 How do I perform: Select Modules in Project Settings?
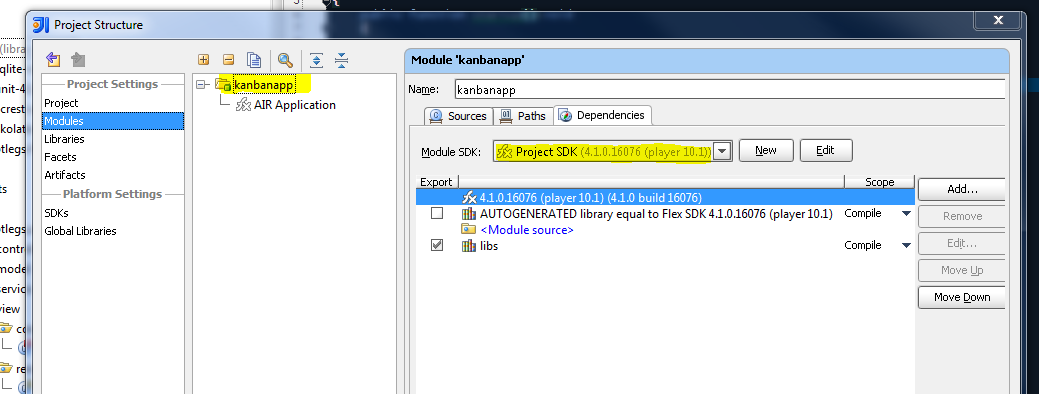coord(113,121)
